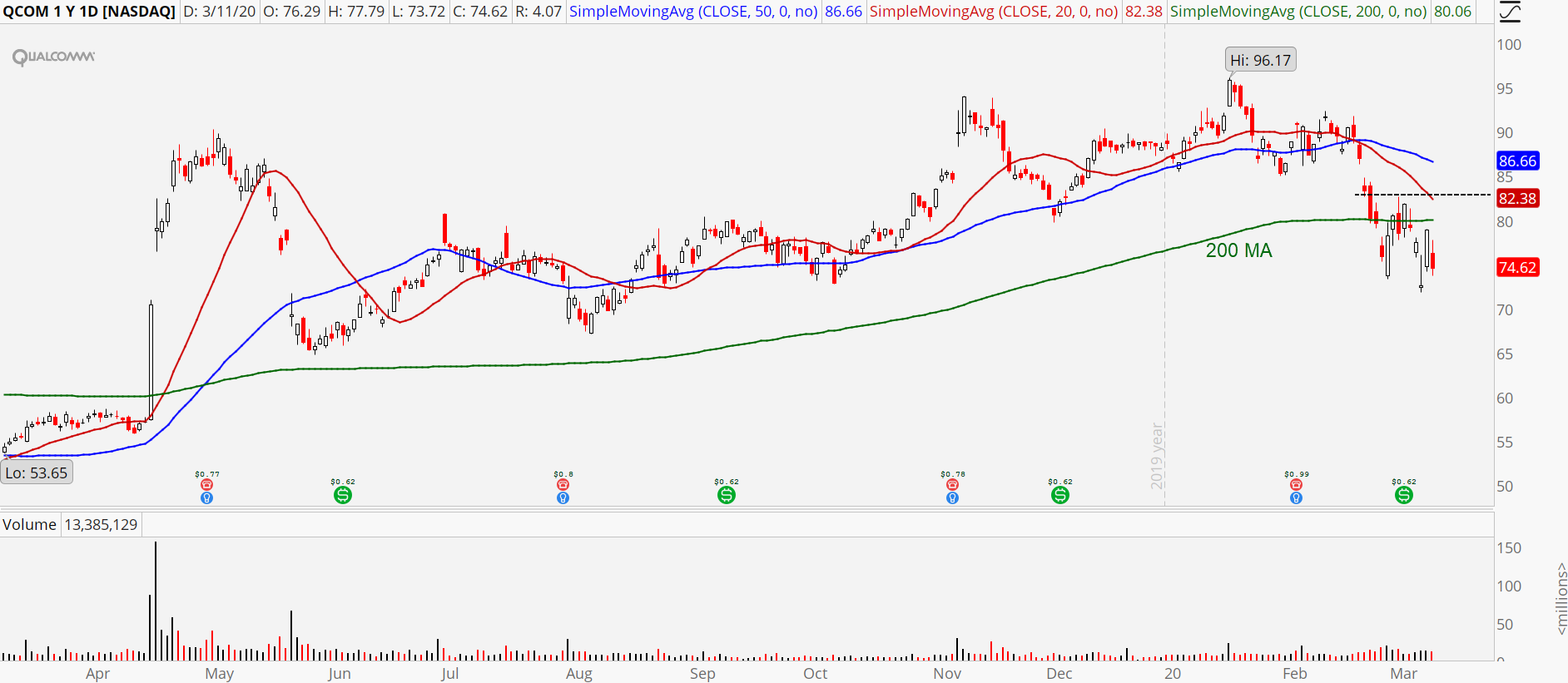
Task: Click the Oct label on the time axis
Action: tap(816, 674)
